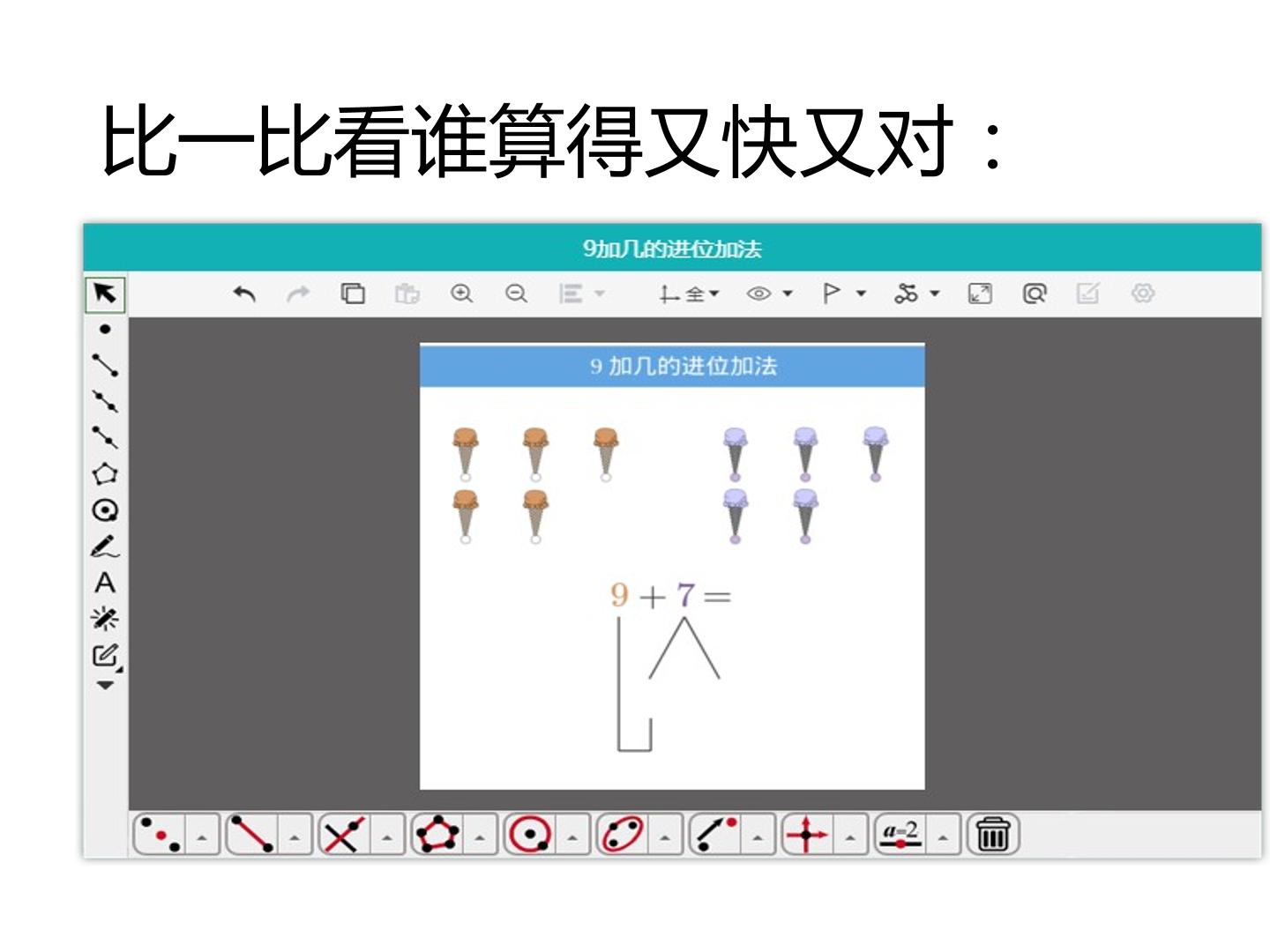Select the point tool in left sidebar

[x=105, y=329]
